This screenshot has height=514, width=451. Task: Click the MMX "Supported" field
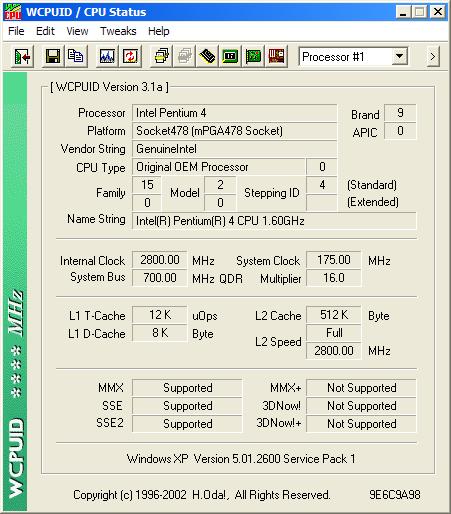click(x=187, y=388)
